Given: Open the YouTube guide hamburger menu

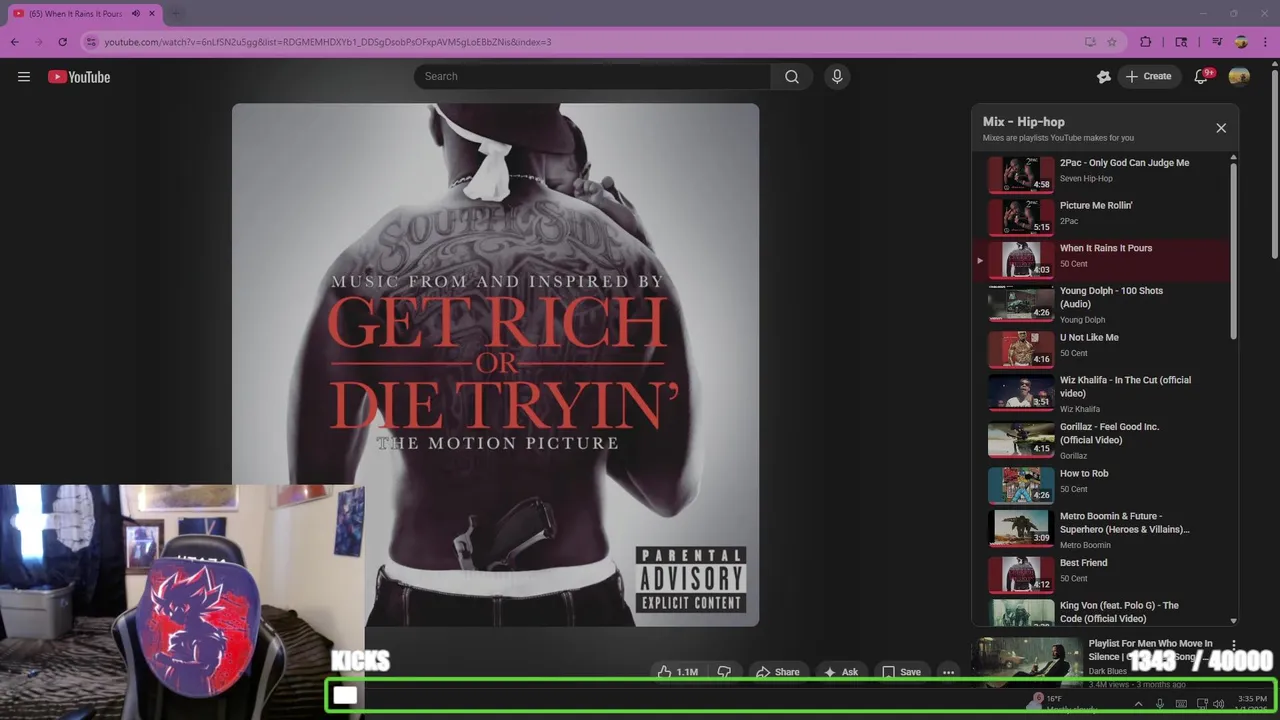Looking at the screenshot, I should pyautogui.click(x=24, y=76).
